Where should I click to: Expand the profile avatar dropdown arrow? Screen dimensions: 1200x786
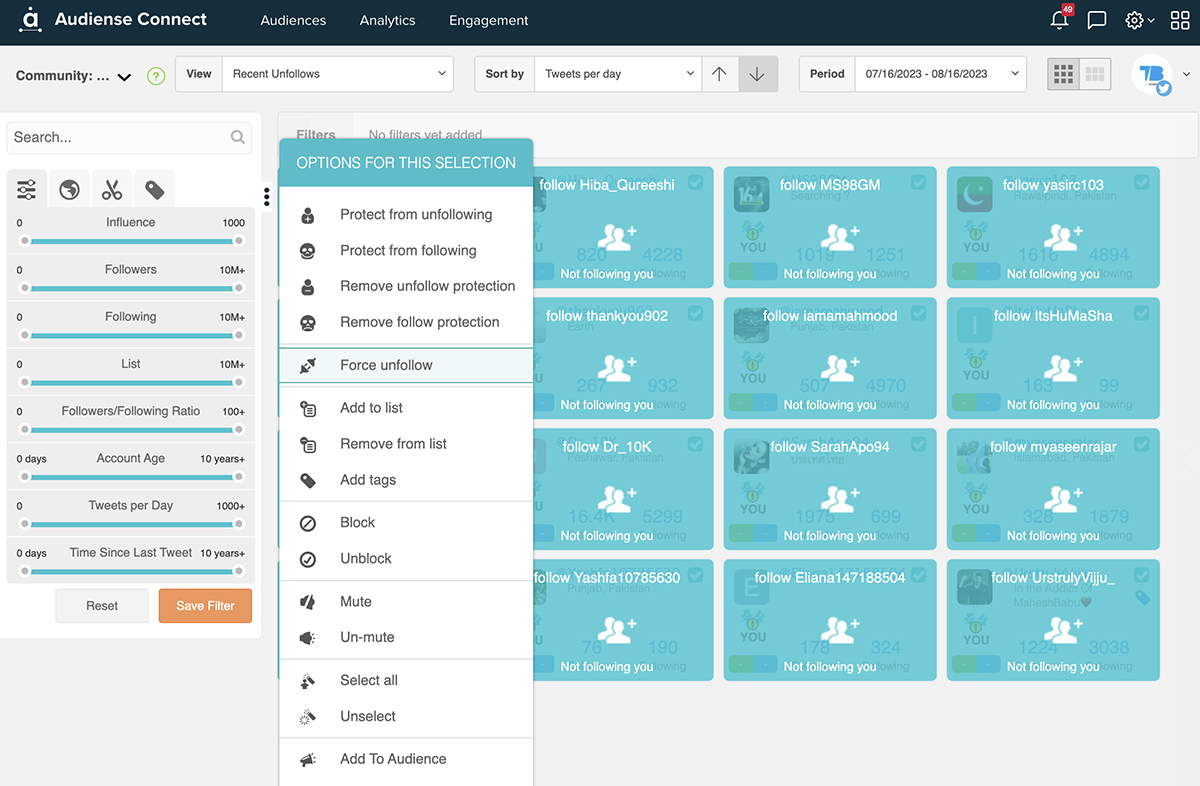1186,74
